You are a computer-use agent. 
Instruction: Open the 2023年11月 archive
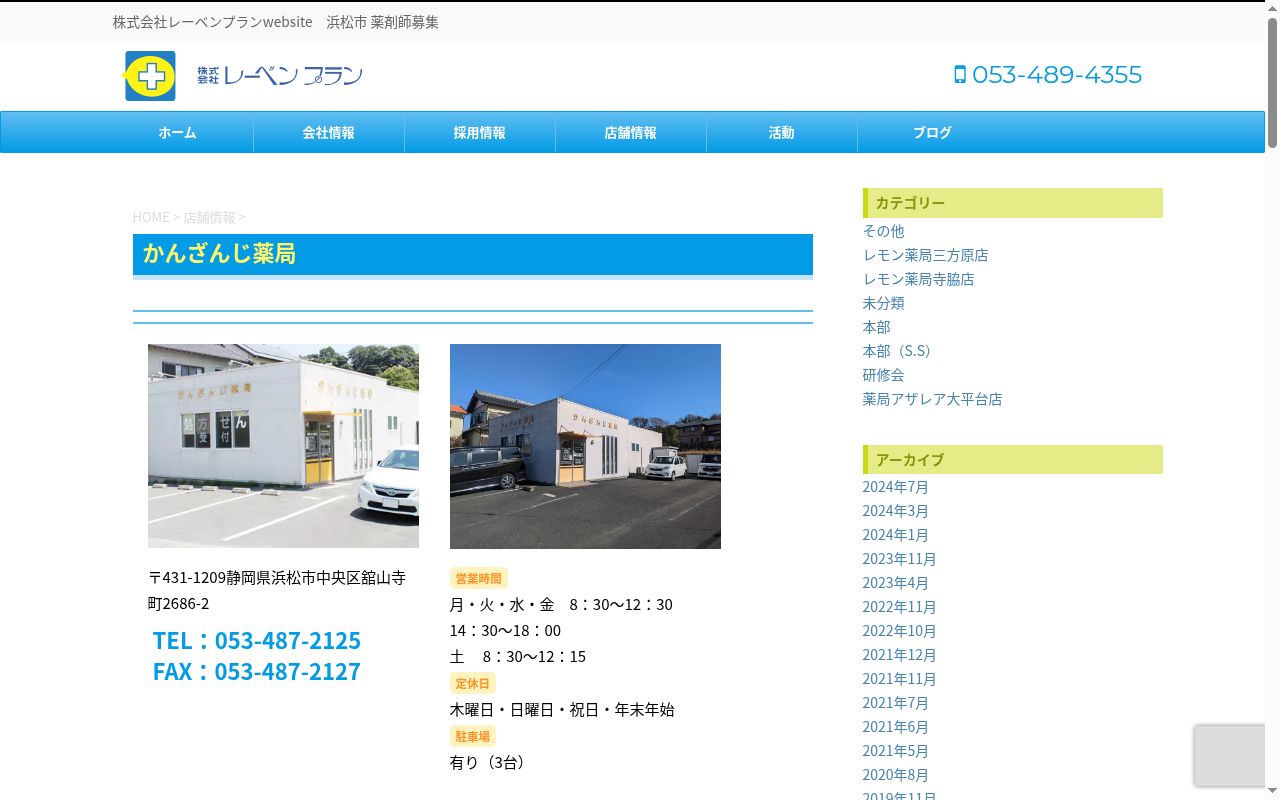pos(900,559)
